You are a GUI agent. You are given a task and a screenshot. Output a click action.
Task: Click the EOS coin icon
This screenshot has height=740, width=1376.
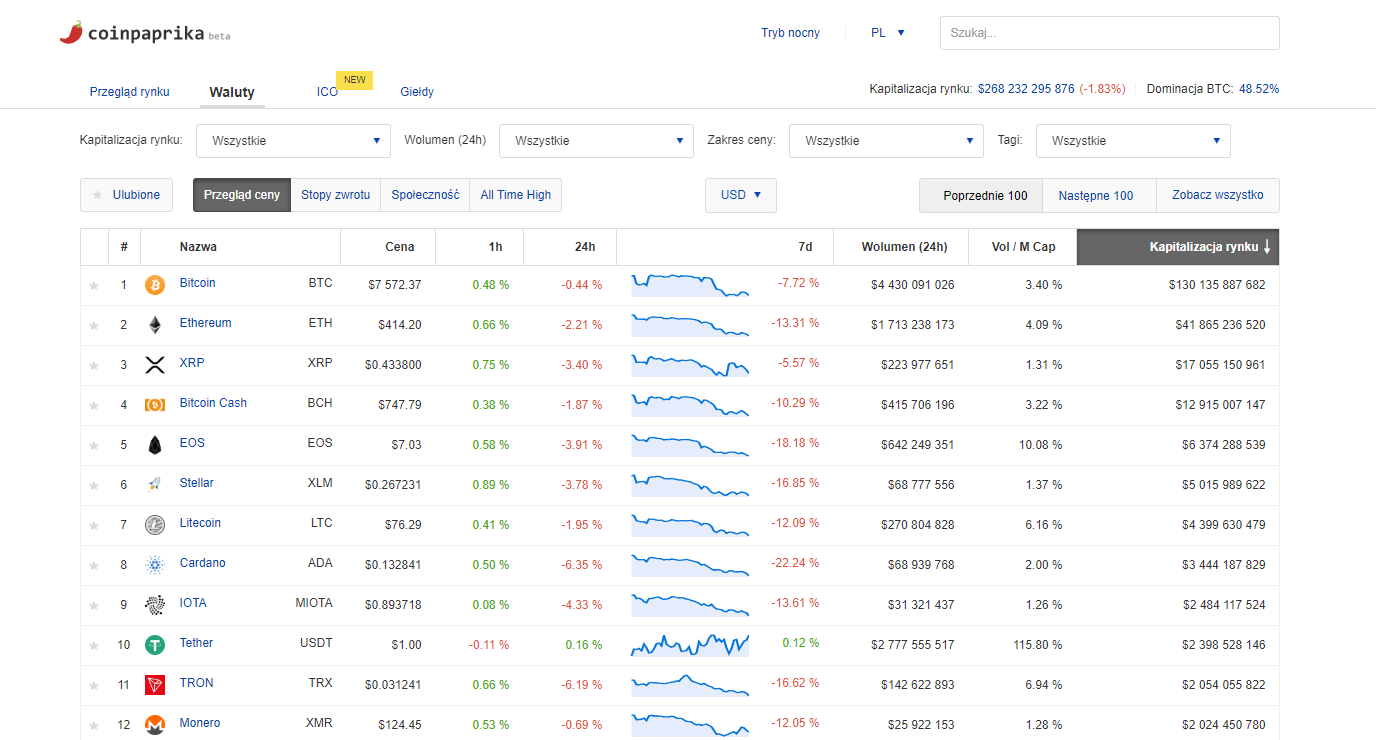(x=155, y=445)
